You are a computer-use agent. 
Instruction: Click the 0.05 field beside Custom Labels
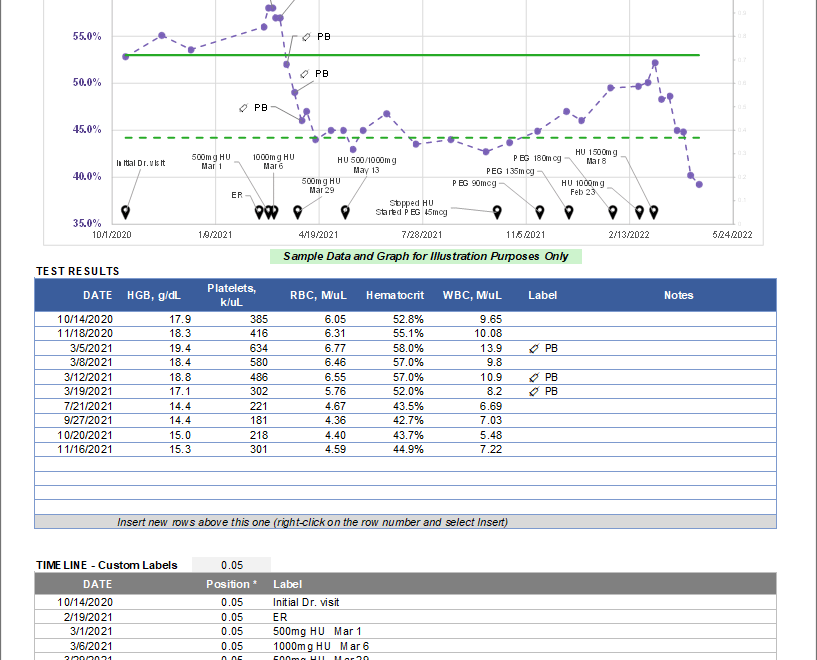point(231,565)
